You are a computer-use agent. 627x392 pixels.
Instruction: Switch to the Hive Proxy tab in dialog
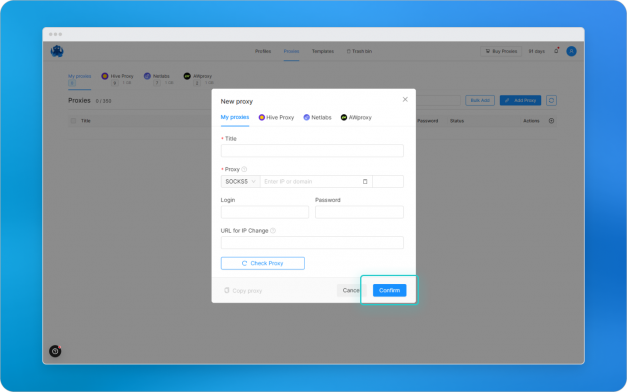point(276,117)
